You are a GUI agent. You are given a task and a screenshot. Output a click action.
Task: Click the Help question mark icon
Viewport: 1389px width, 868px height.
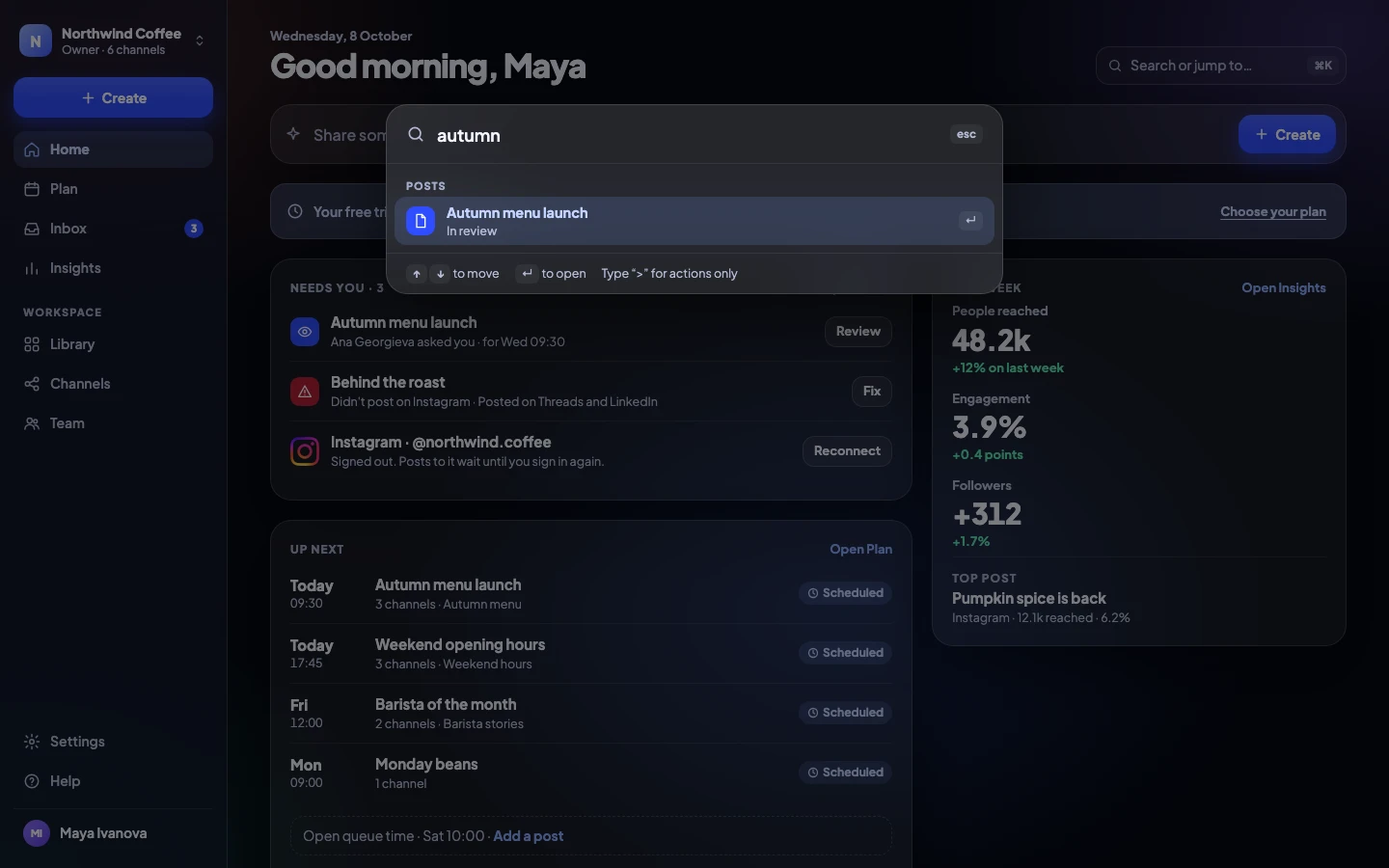[x=32, y=781]
